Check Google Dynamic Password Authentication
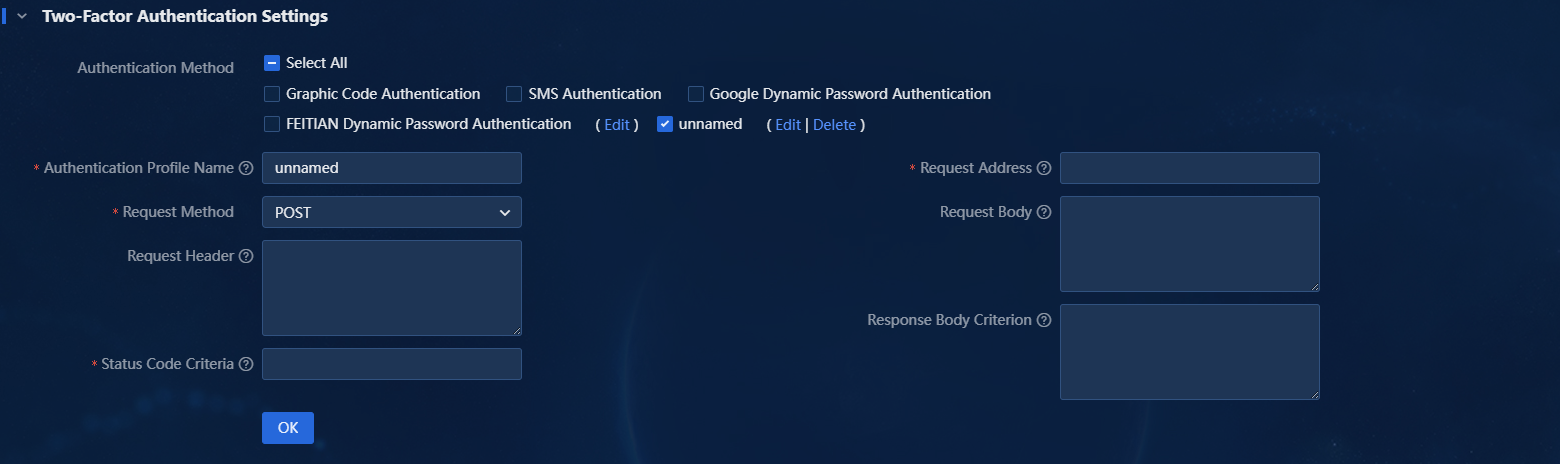Screen dimensions: 1560x464 695,94
